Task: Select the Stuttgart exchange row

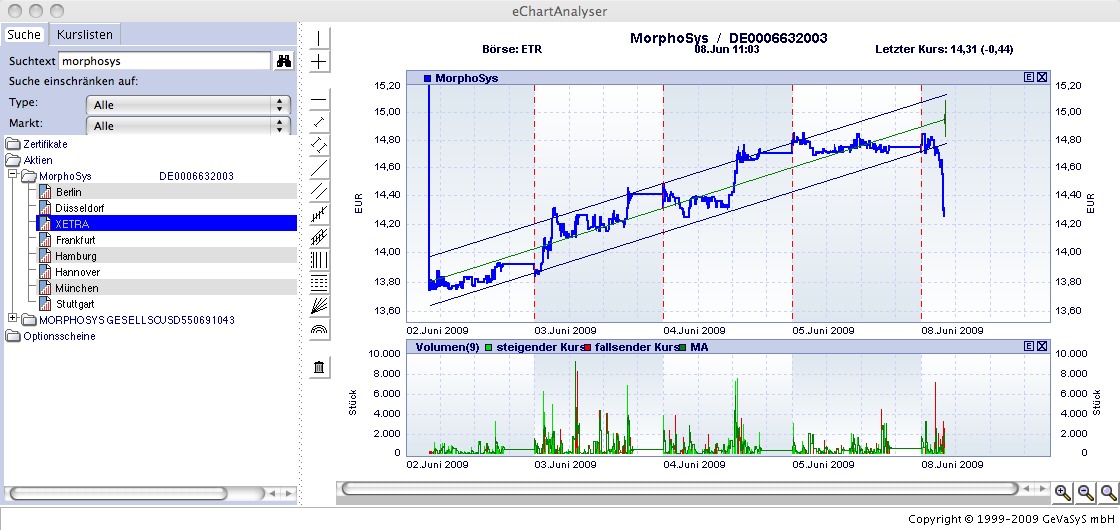Action: pyautogui.click(x=166, y=304)
